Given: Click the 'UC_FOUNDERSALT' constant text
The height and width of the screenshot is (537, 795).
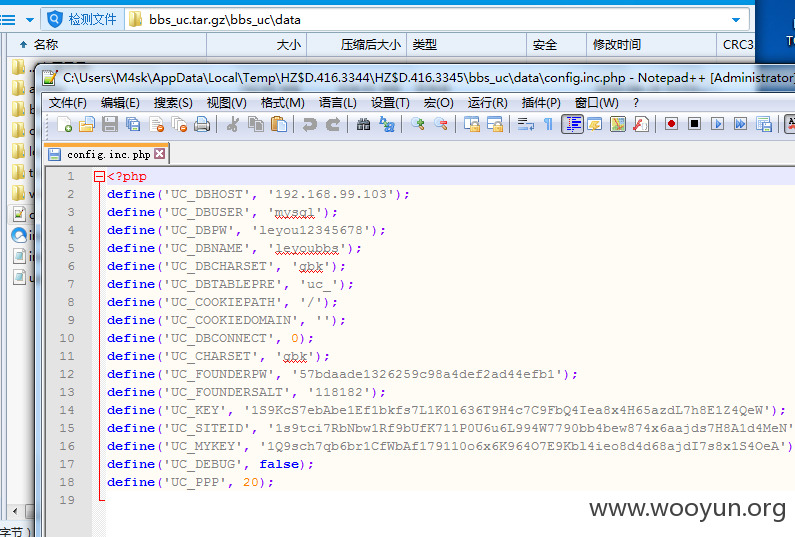Looking at the screenshot, I should point(227,392).
